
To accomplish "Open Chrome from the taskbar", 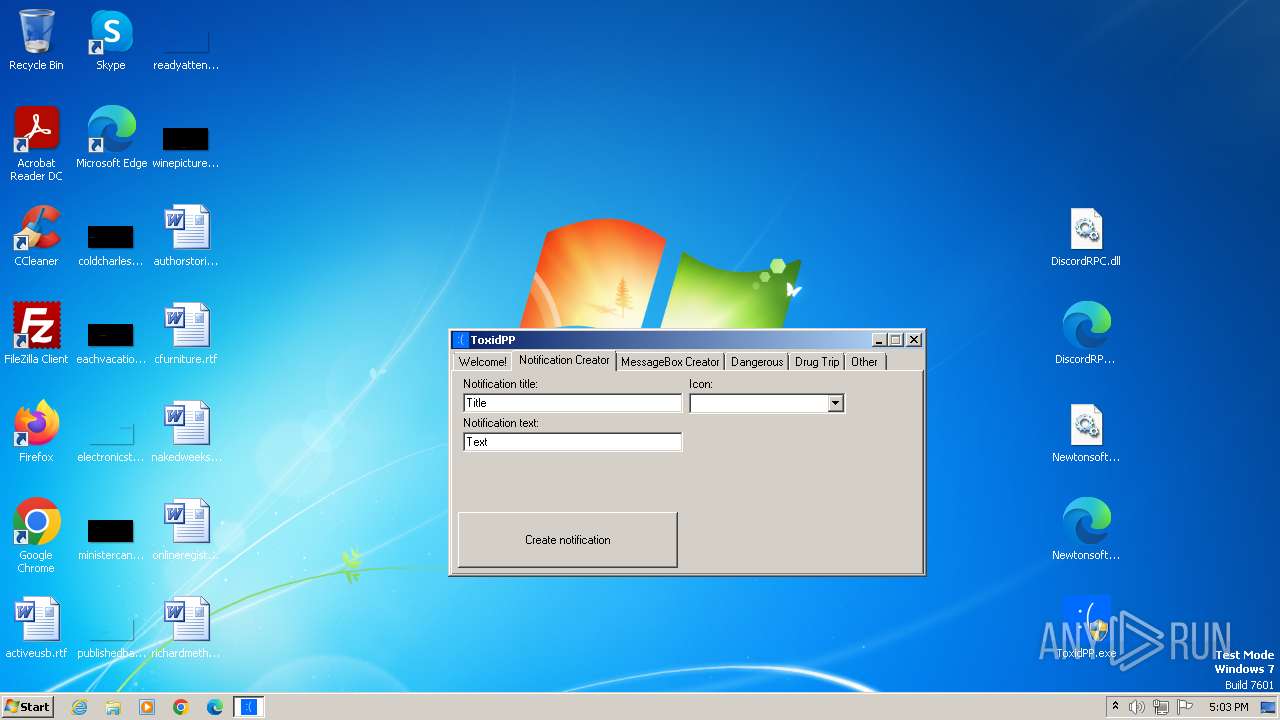I will (181, 707).
